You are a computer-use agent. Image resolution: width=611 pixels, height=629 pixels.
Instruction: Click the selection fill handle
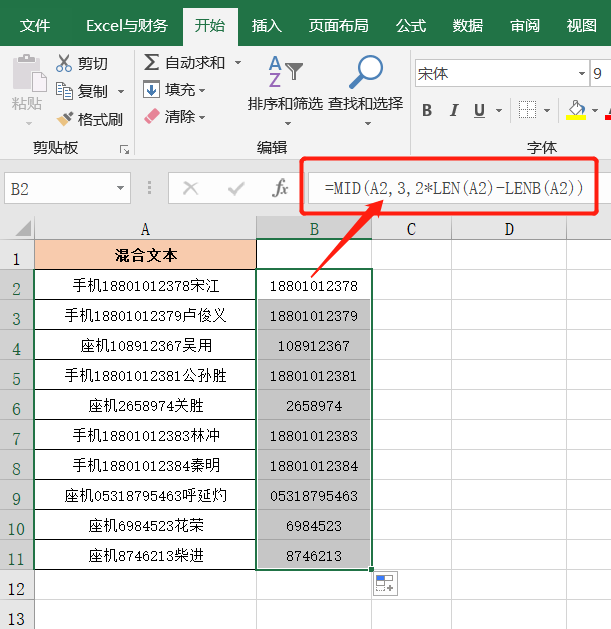tap(371, 569)
